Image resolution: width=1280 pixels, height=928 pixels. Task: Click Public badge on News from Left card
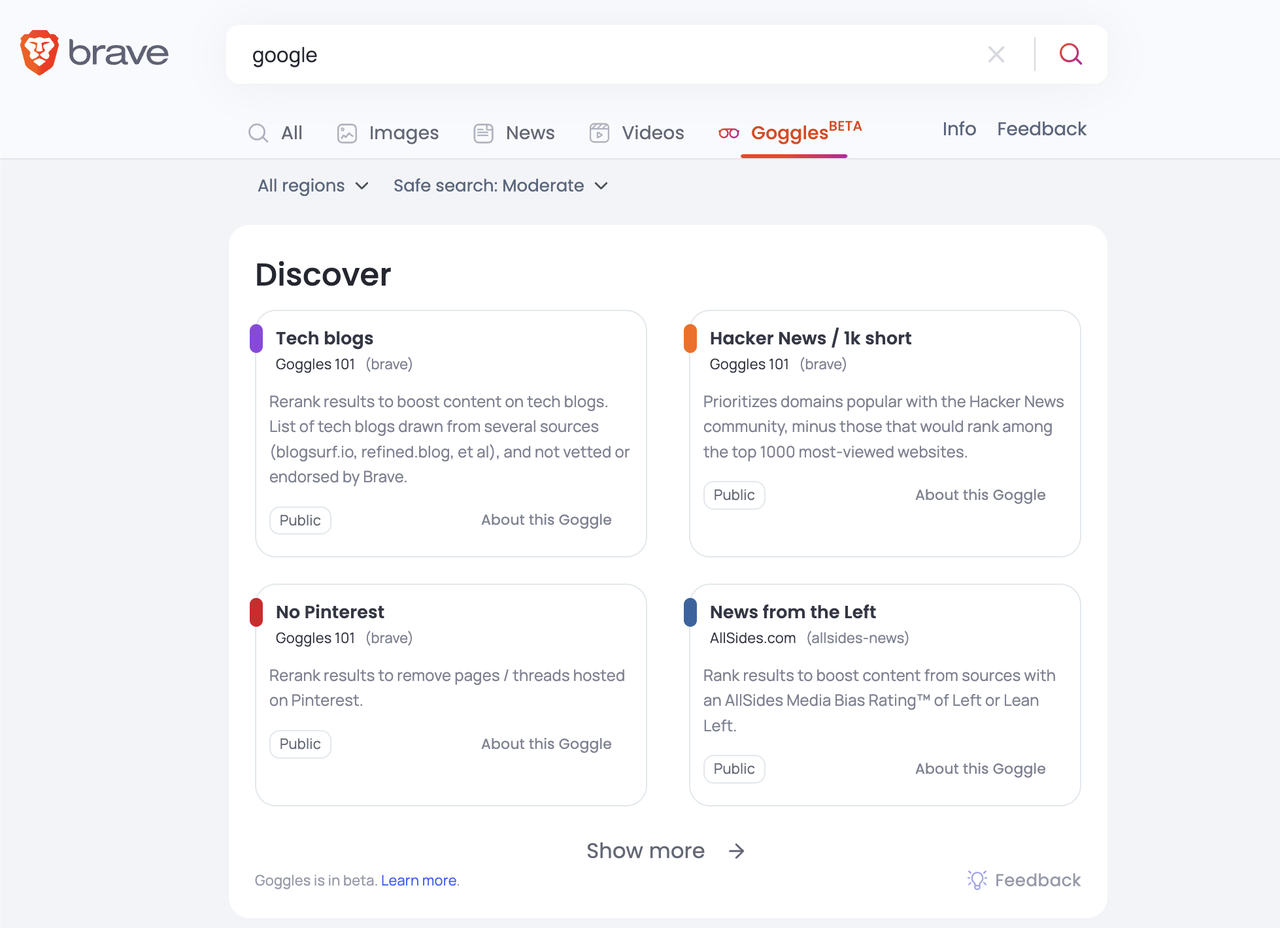(x=734, y=769)
